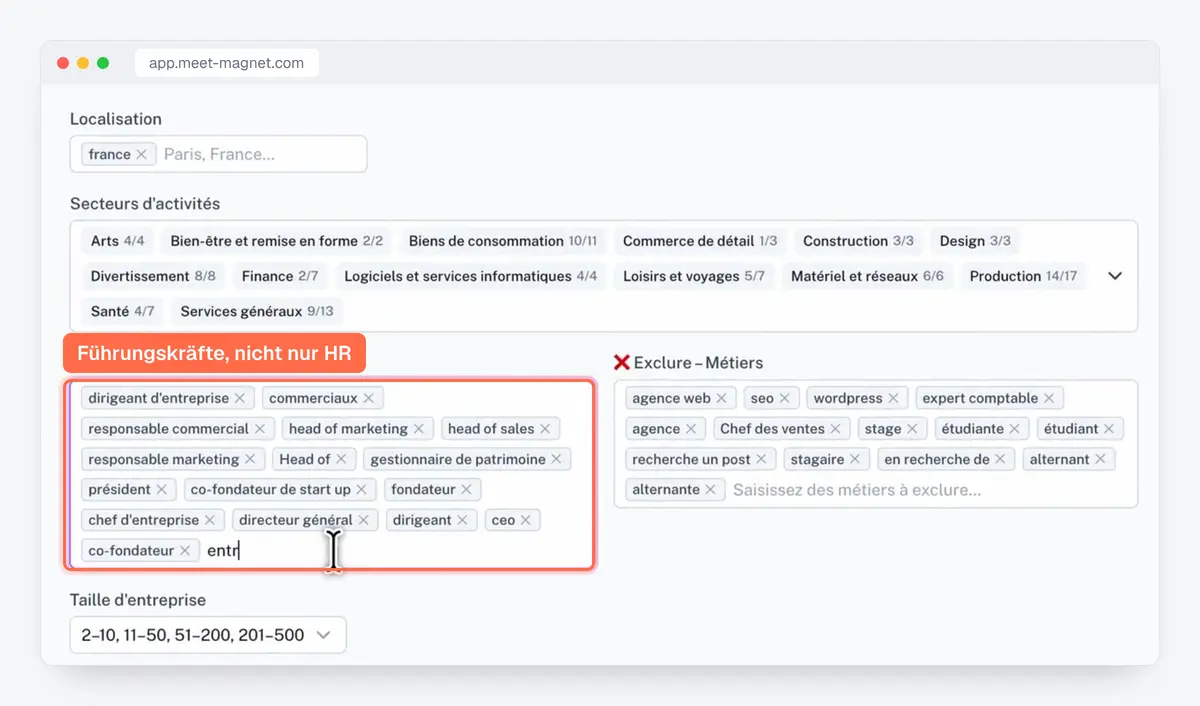
Task: Delete the fondateur tag via its X
Action: click(x=467, y=489)
